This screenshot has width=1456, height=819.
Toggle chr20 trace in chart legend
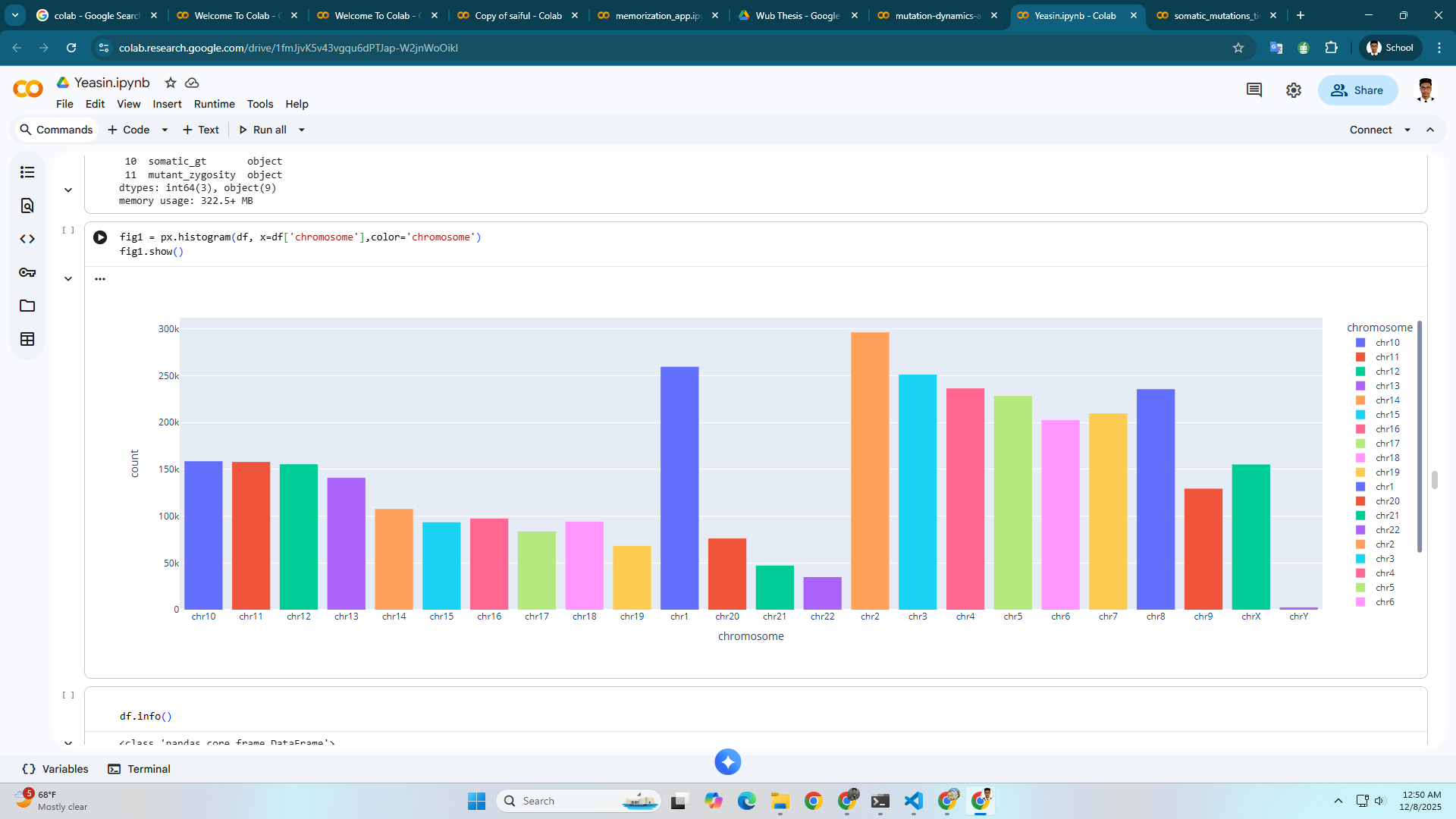click(1387, 501)
